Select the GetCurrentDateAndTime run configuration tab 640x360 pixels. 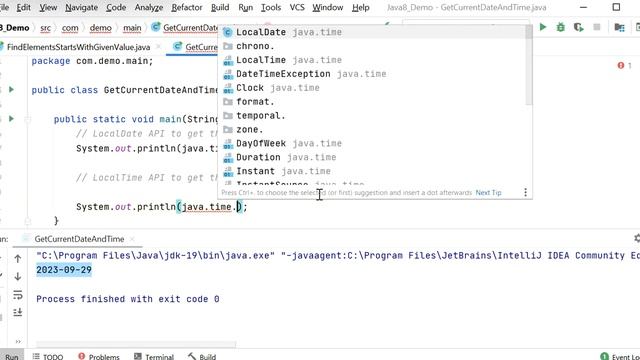click(x=79, y=239)
